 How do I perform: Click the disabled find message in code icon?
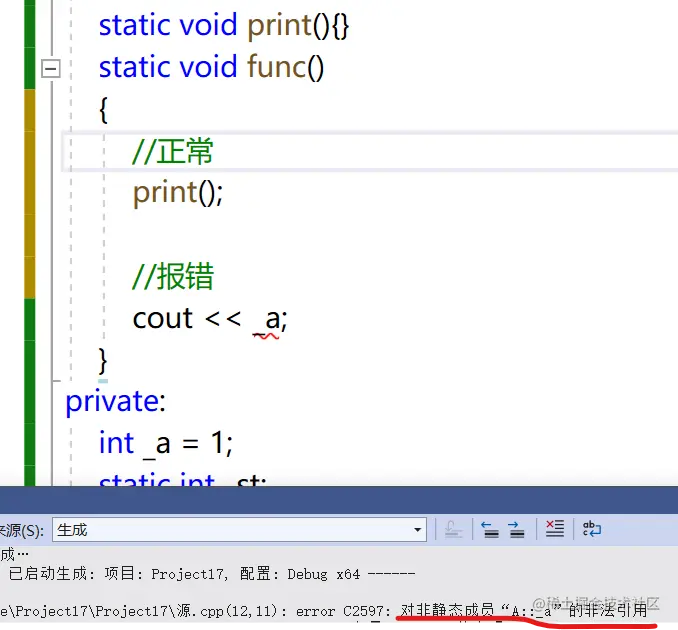coord(453,529)
